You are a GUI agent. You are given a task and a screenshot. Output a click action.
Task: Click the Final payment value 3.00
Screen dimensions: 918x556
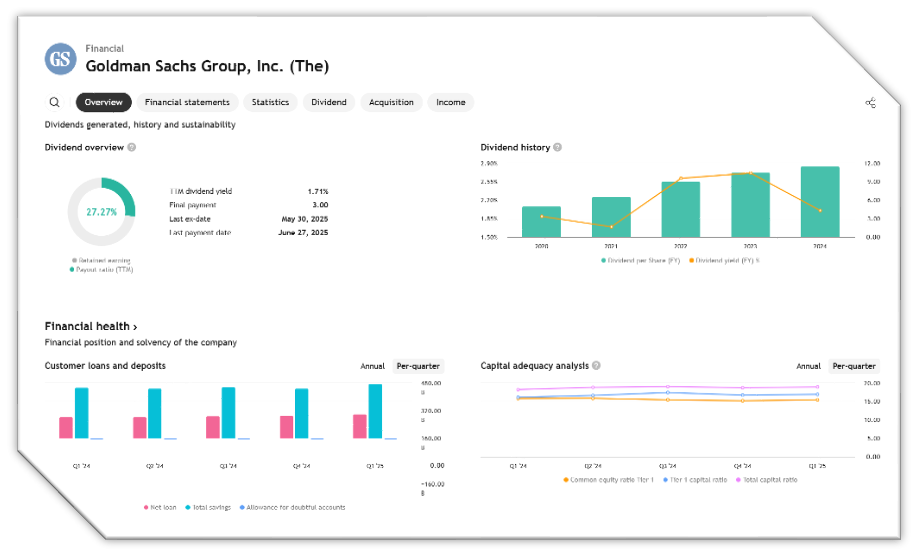320,205
